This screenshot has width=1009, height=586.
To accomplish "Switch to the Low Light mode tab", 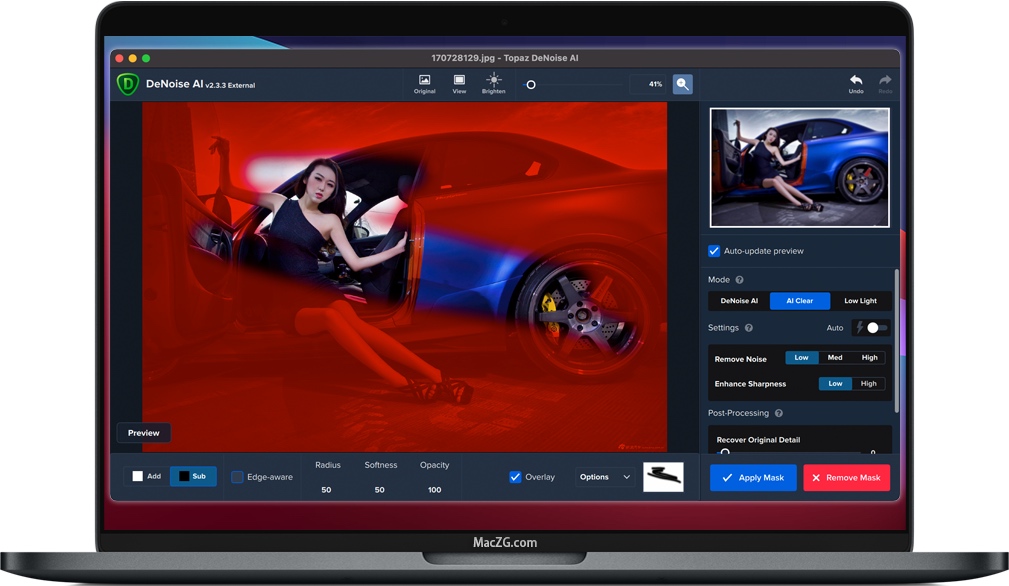I will [x=862, y=301].
